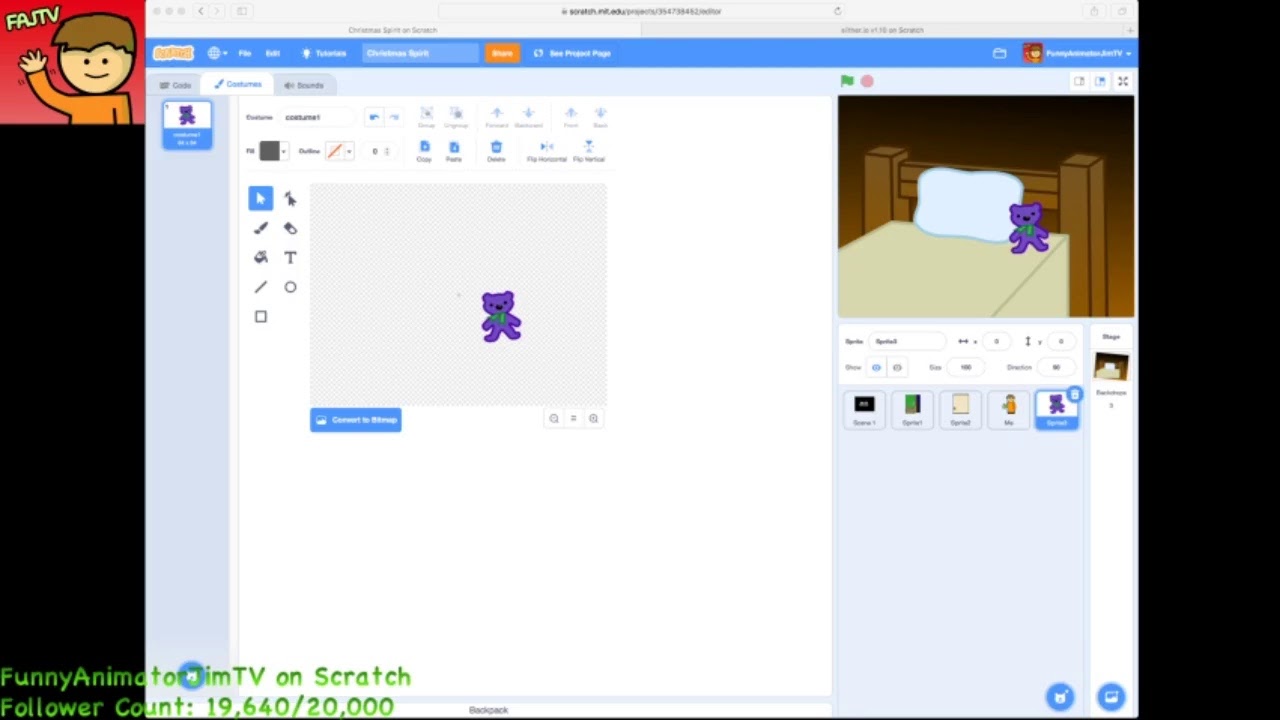1280x720 pixels.
Task: Select the Sprite1 sprite
Action: tap(912, 410)
